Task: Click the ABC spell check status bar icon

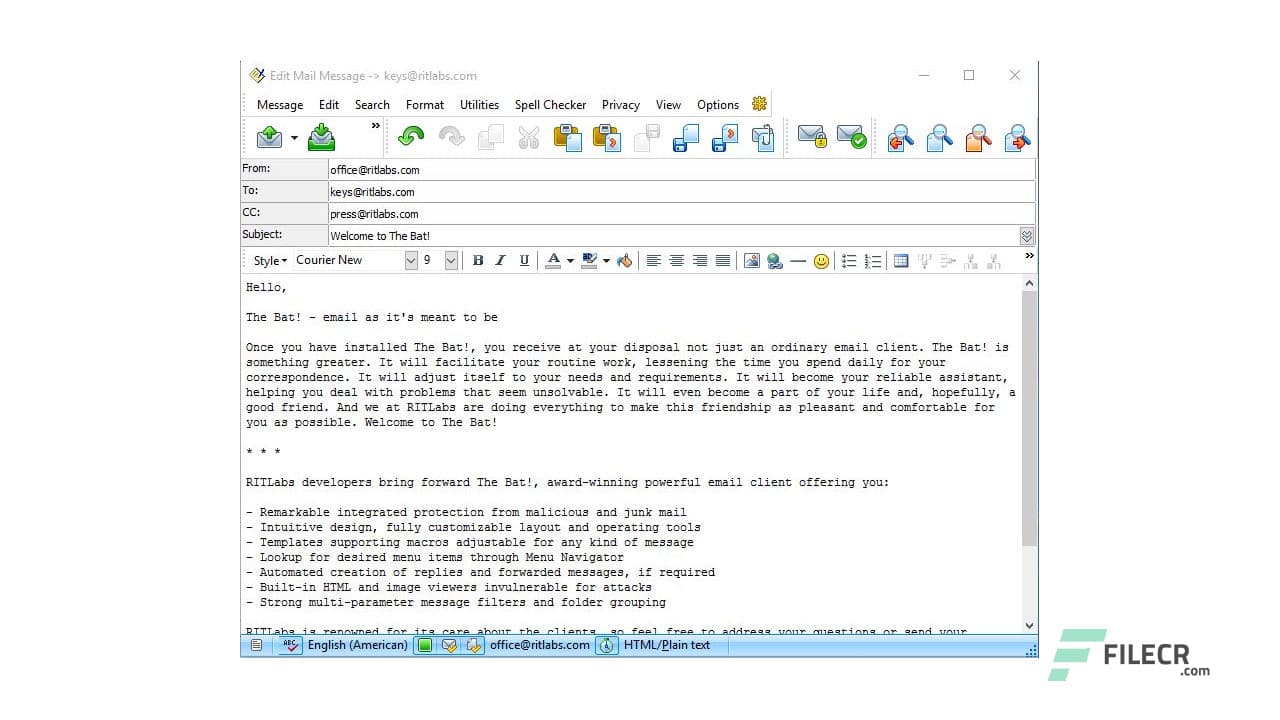Action: [291, 645]
